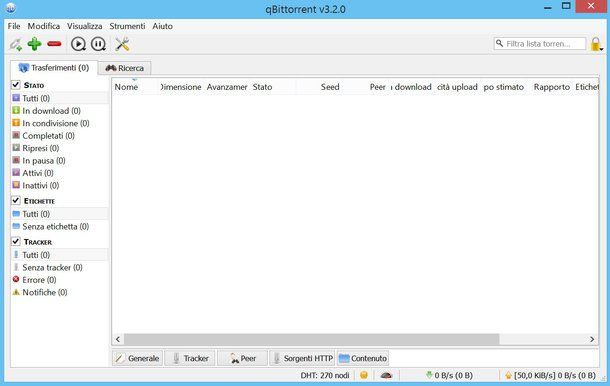Click the pause all torrents icon
The width and height of the screenshot is (610, 386).
tap(98, 44)
